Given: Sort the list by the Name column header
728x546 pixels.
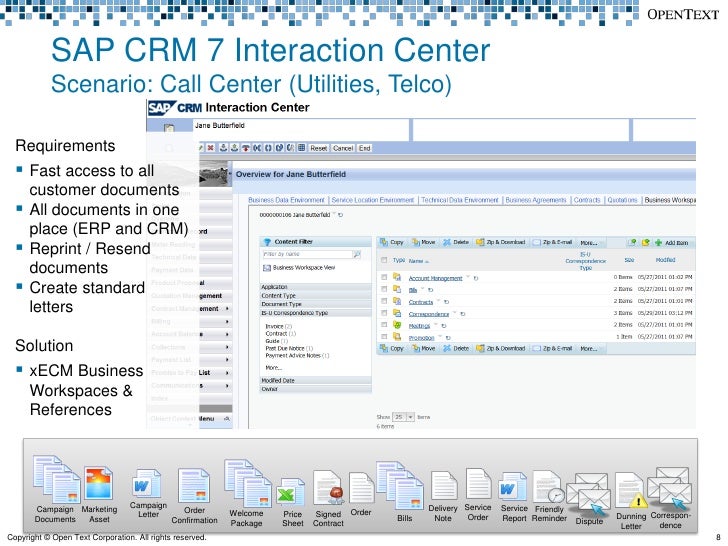Looking at the screenshot, I should tap(416, 261).
